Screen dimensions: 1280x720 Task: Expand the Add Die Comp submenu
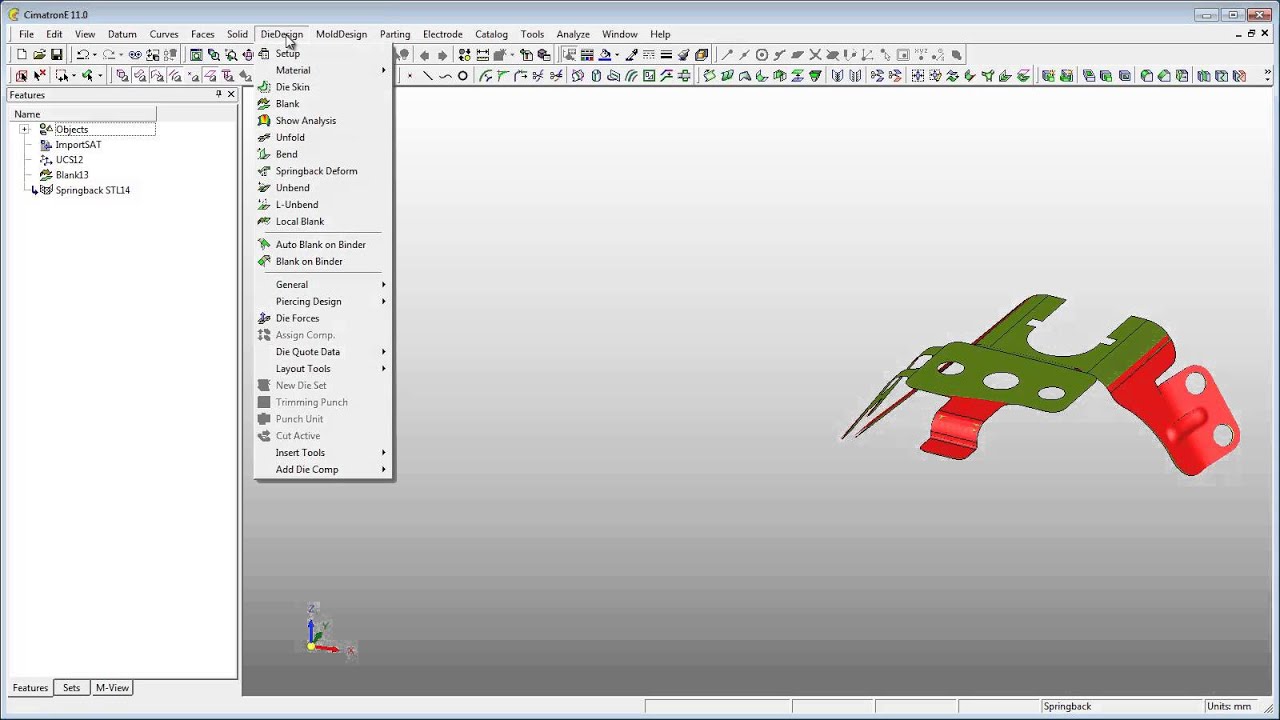[323, 469]
